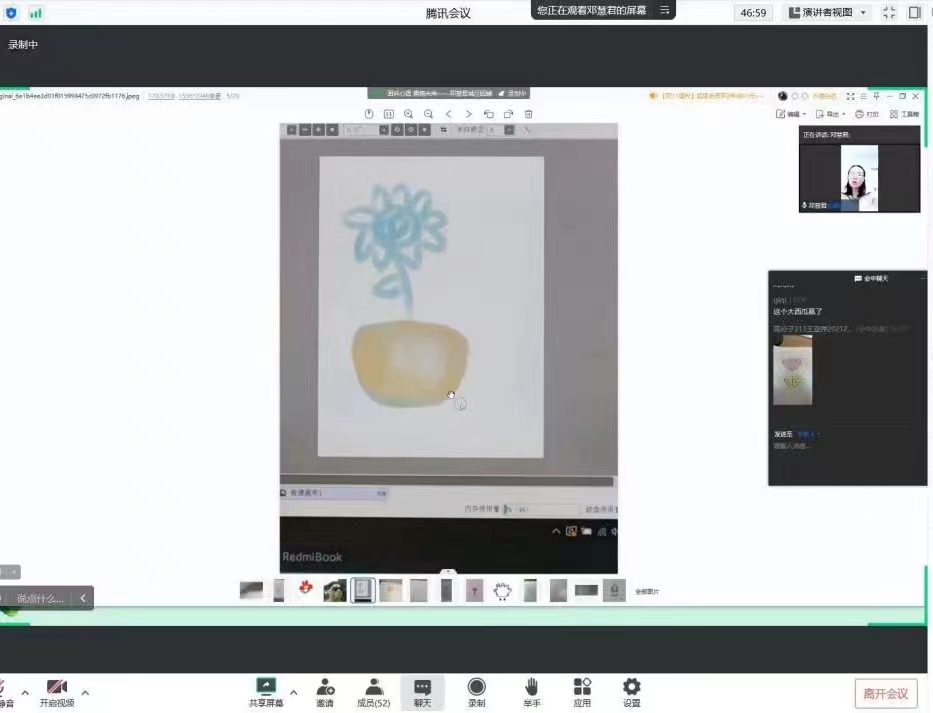The width and height of the screenshot is (933, 713).
Task: Open the 应用 apps icon
Action: click(x=582, y=692)
